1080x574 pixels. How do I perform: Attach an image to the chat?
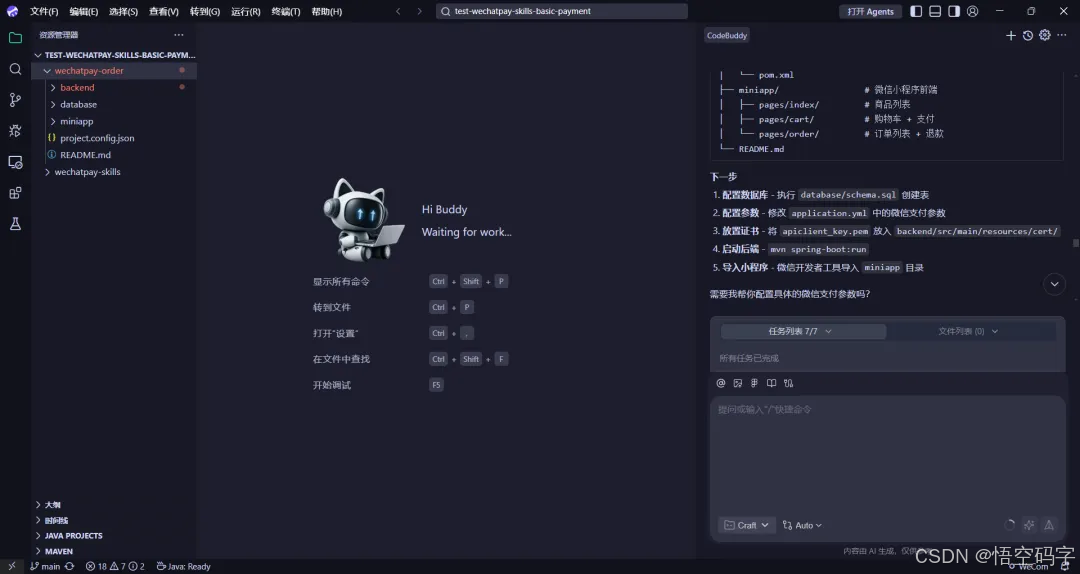pos(738,383)
